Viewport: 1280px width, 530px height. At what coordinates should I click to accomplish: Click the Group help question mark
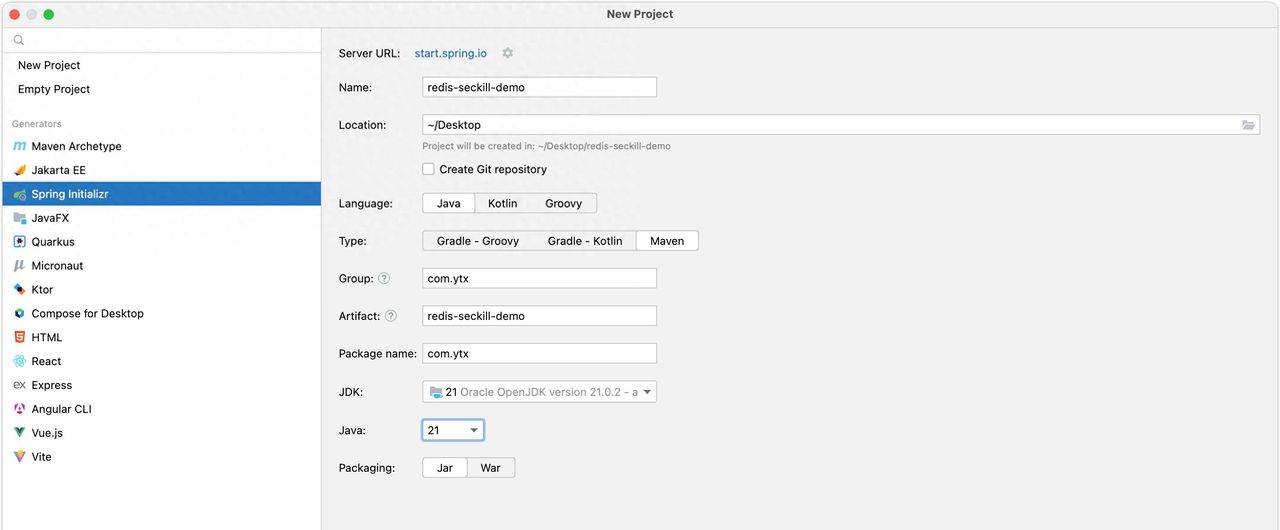[x=384, y=279]
